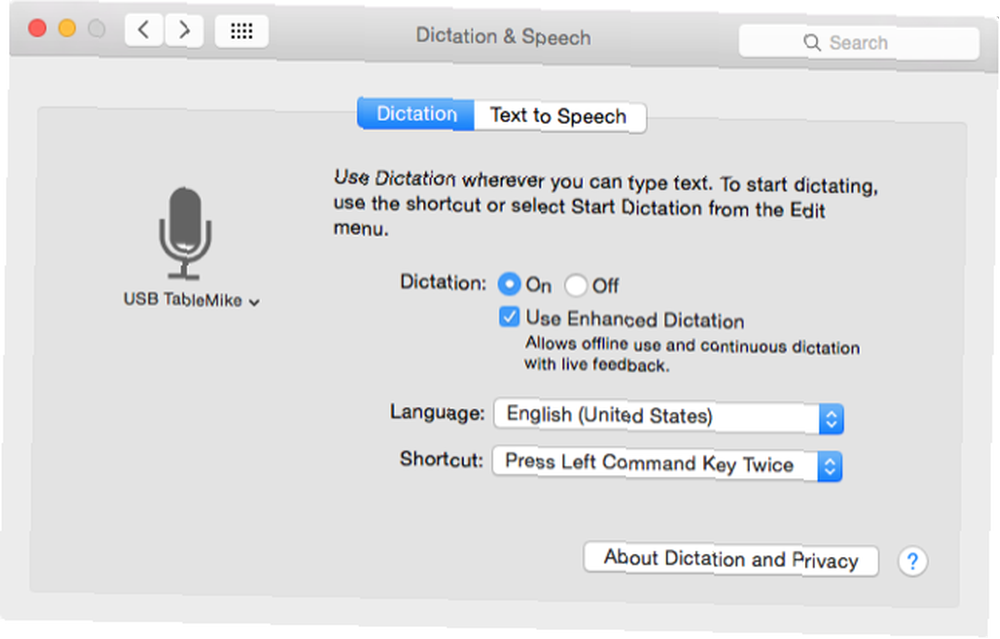Click the Language dropdown stepper arrows

click(x=831, y=419)
